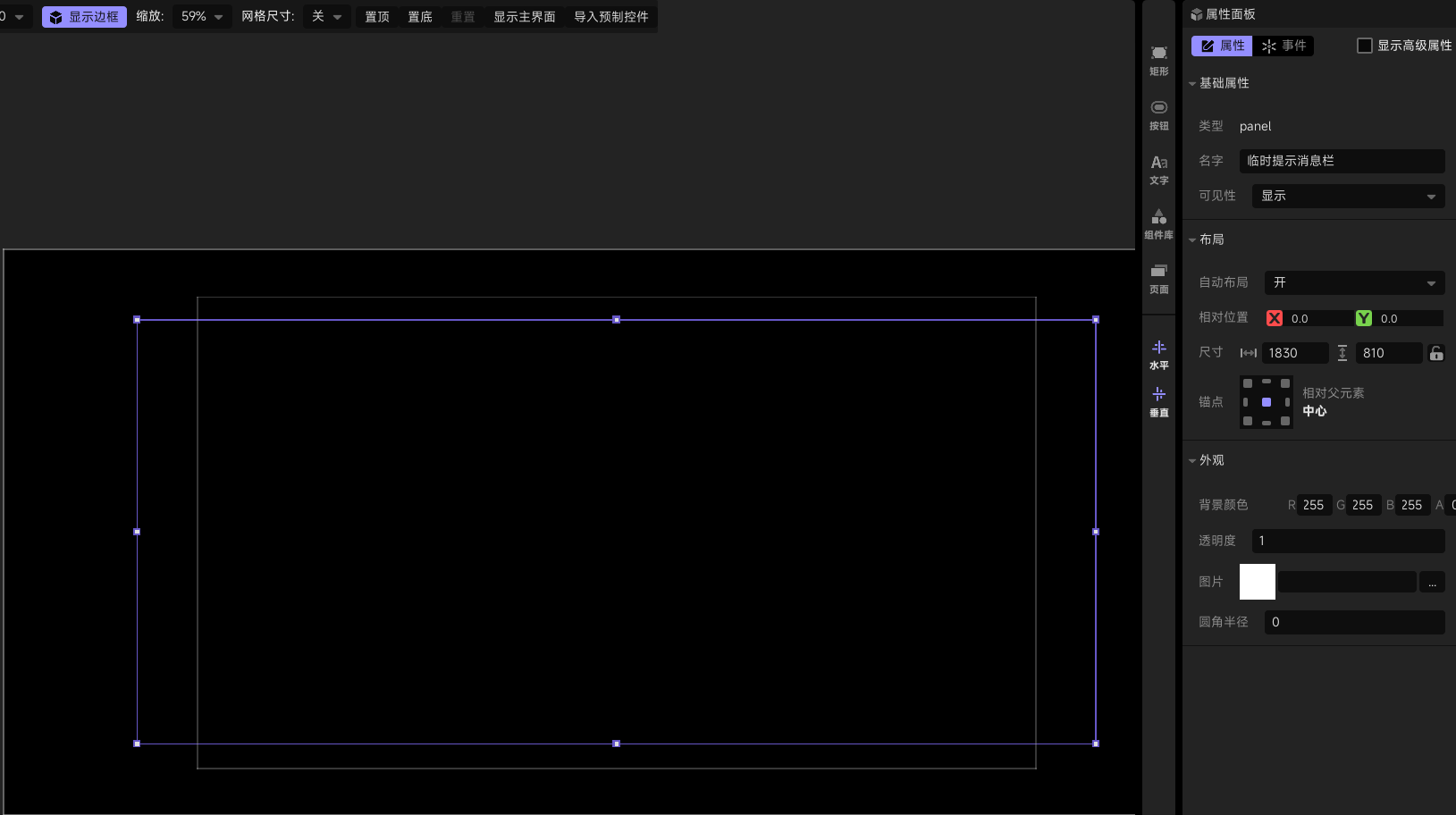The height and width of the screenshot is (815, 1456).
Task: Enable the 显示高级属性 checkbox
Action: [1365, 46]
